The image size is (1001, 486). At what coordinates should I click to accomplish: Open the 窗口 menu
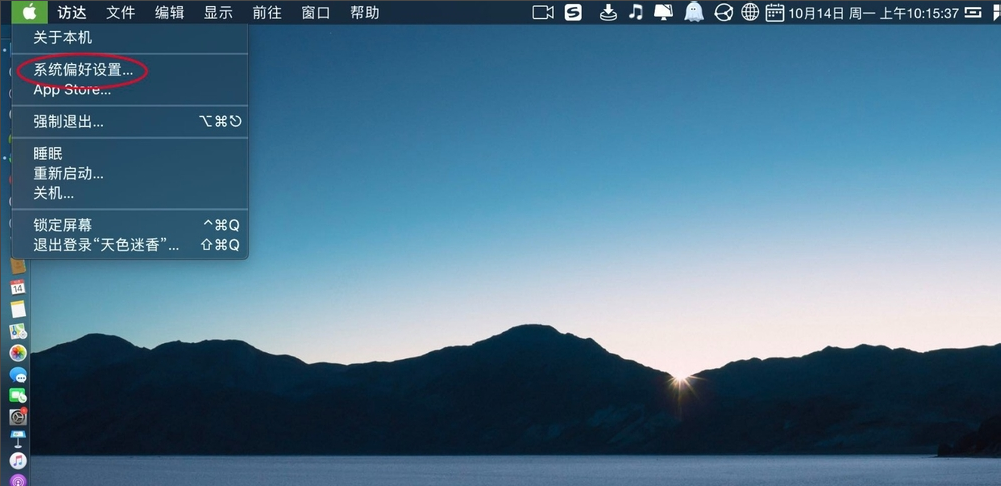316,13
